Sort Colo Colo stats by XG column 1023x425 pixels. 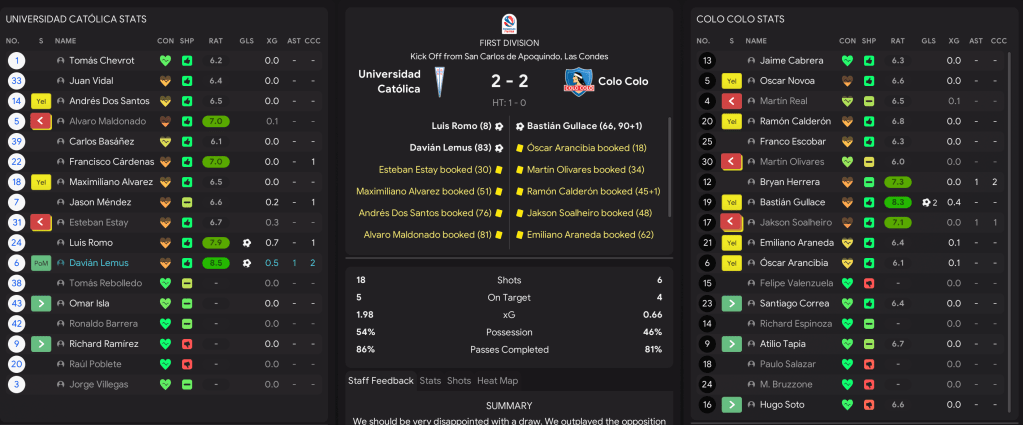click(953, 40)
